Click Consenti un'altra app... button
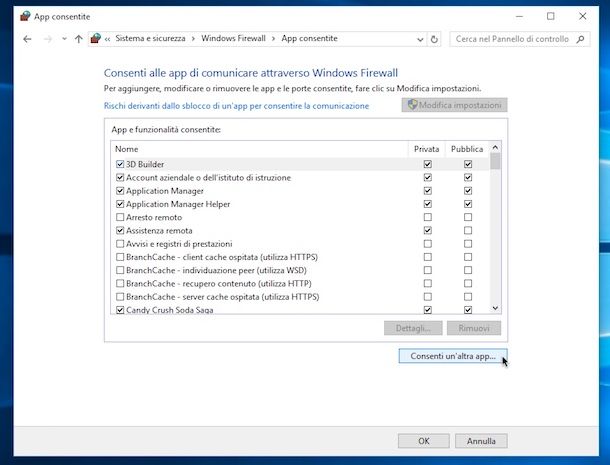 point(453,356)
